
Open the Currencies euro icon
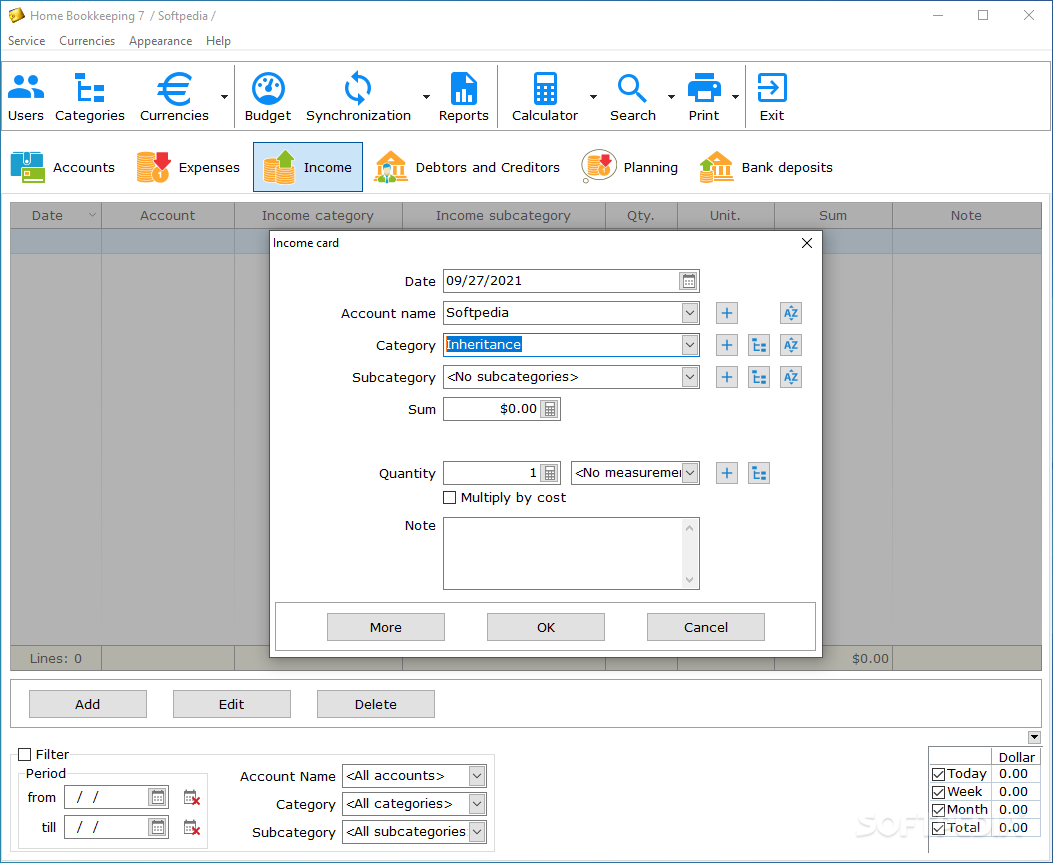(x=175, y=97)
